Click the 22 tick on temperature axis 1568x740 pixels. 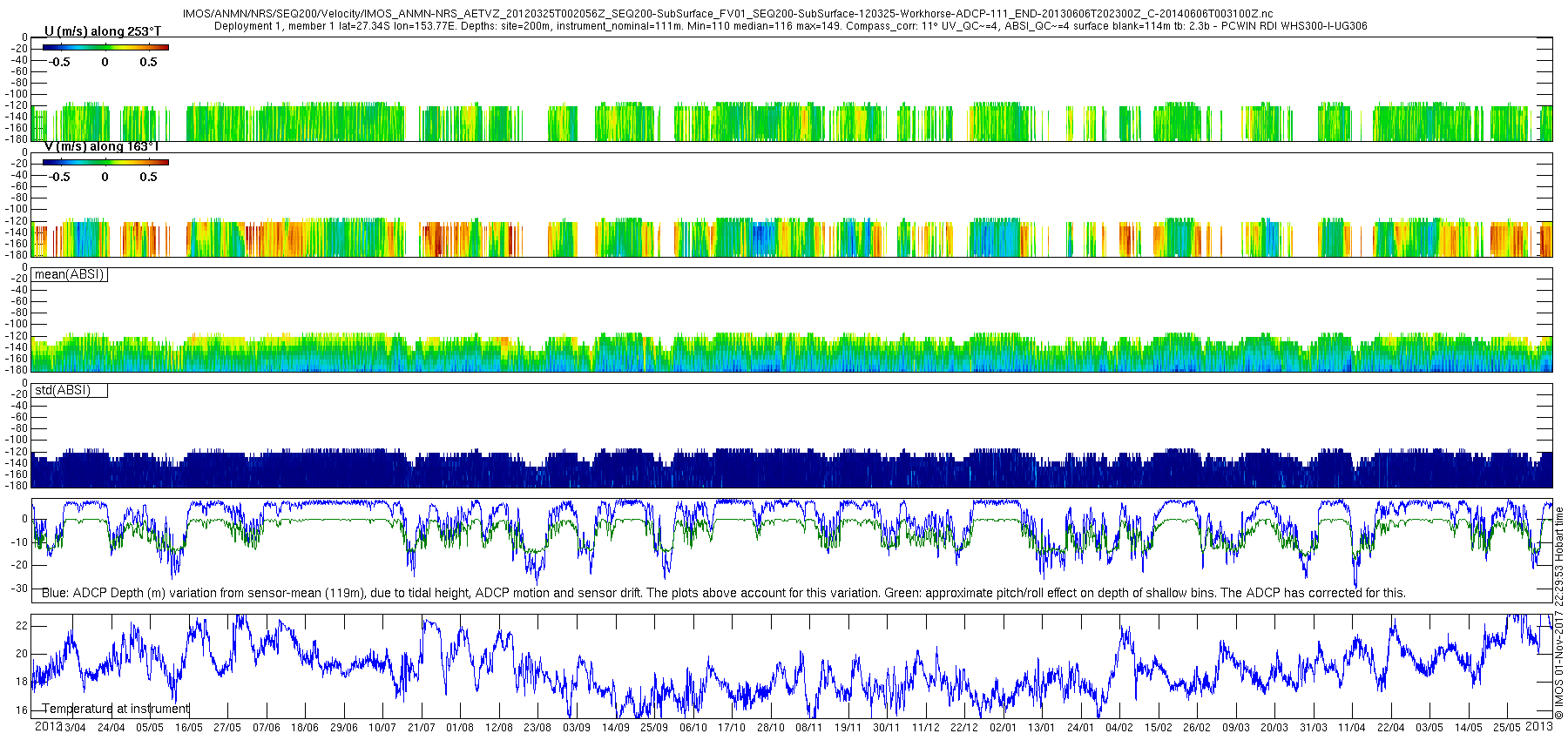pos(22,626)
